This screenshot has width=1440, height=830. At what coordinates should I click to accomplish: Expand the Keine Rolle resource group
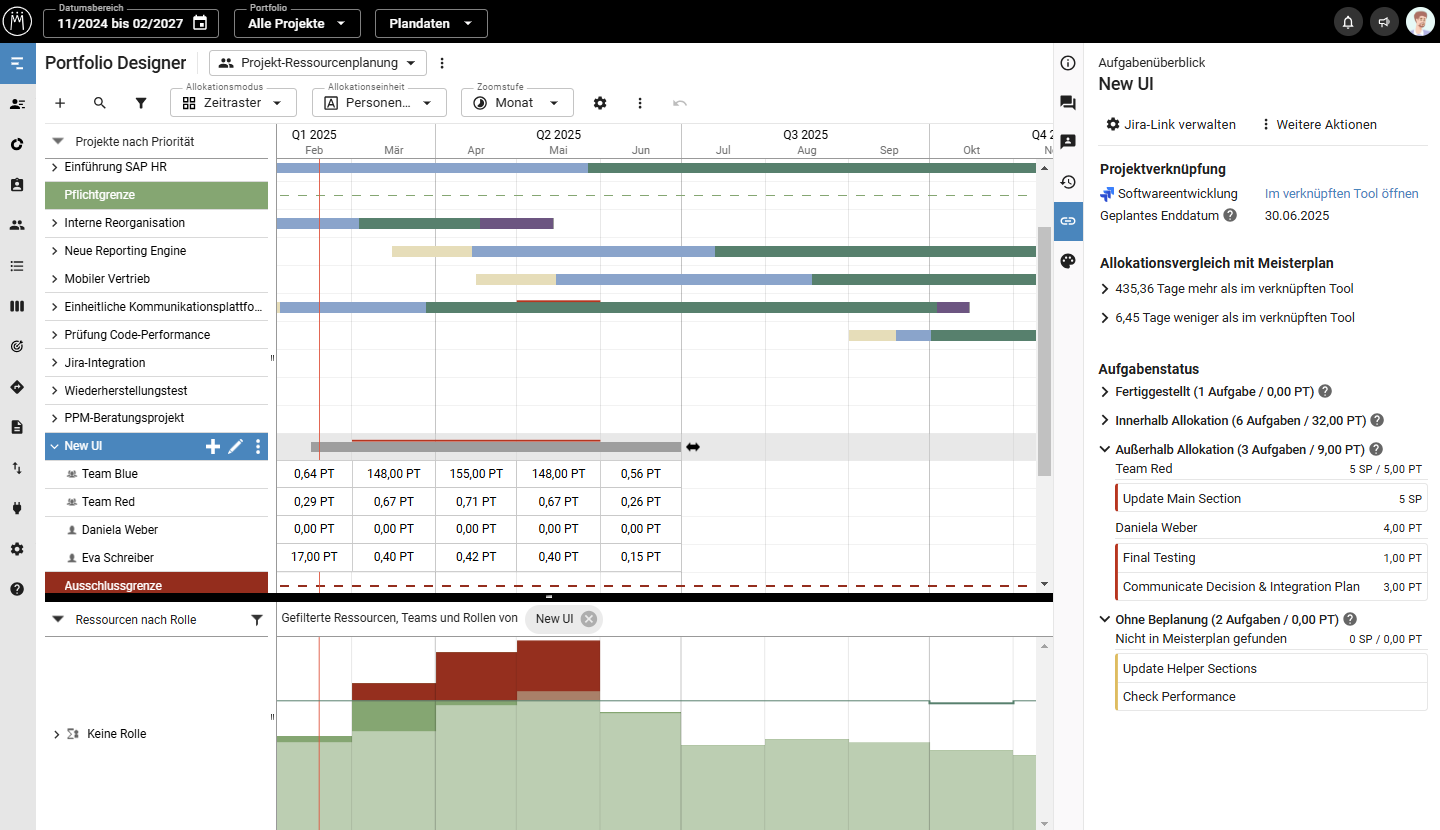click(56, 734)
